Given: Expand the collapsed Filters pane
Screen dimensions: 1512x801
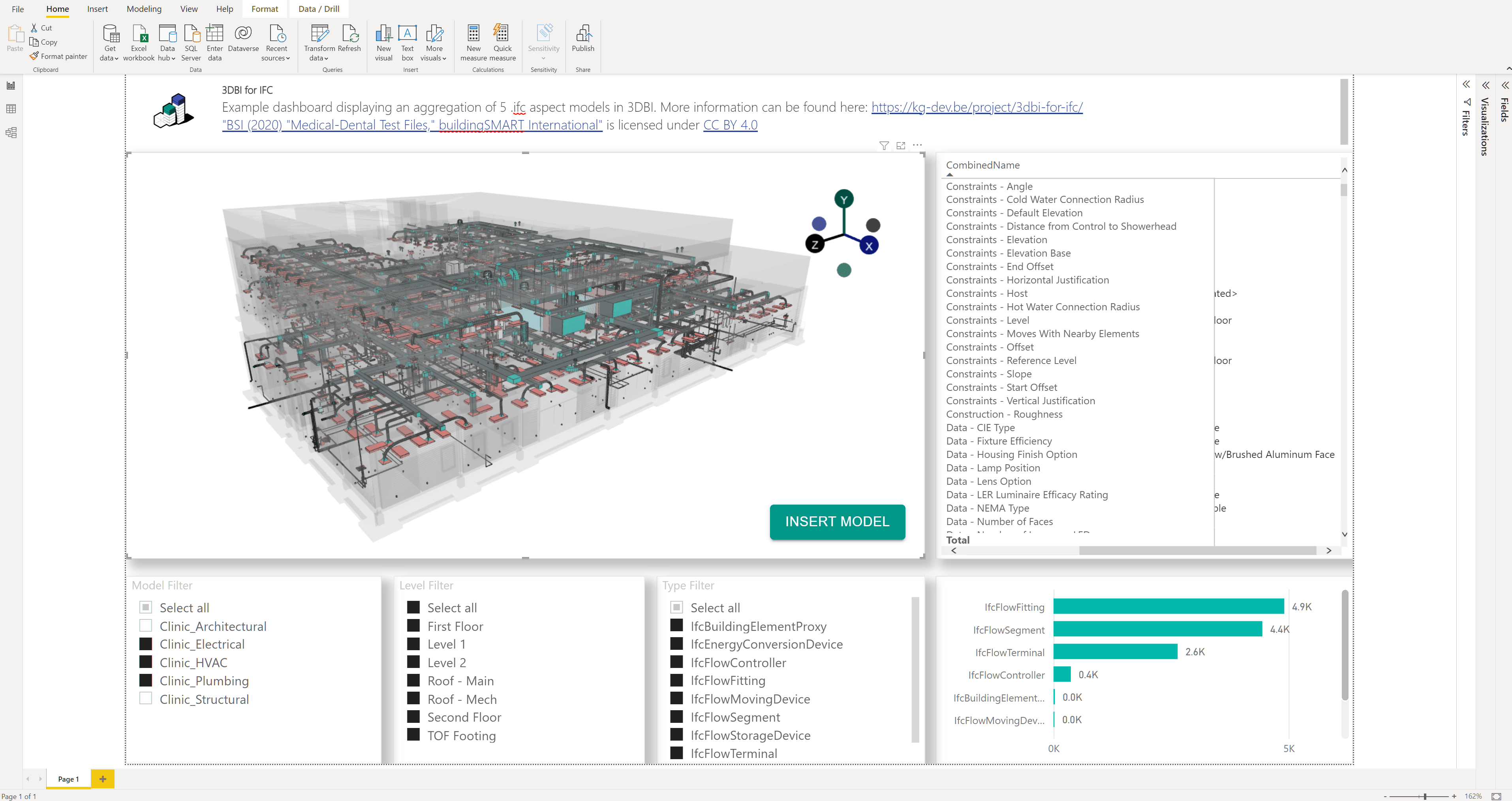Looking at the screenshot, I should pos(1466,84).
